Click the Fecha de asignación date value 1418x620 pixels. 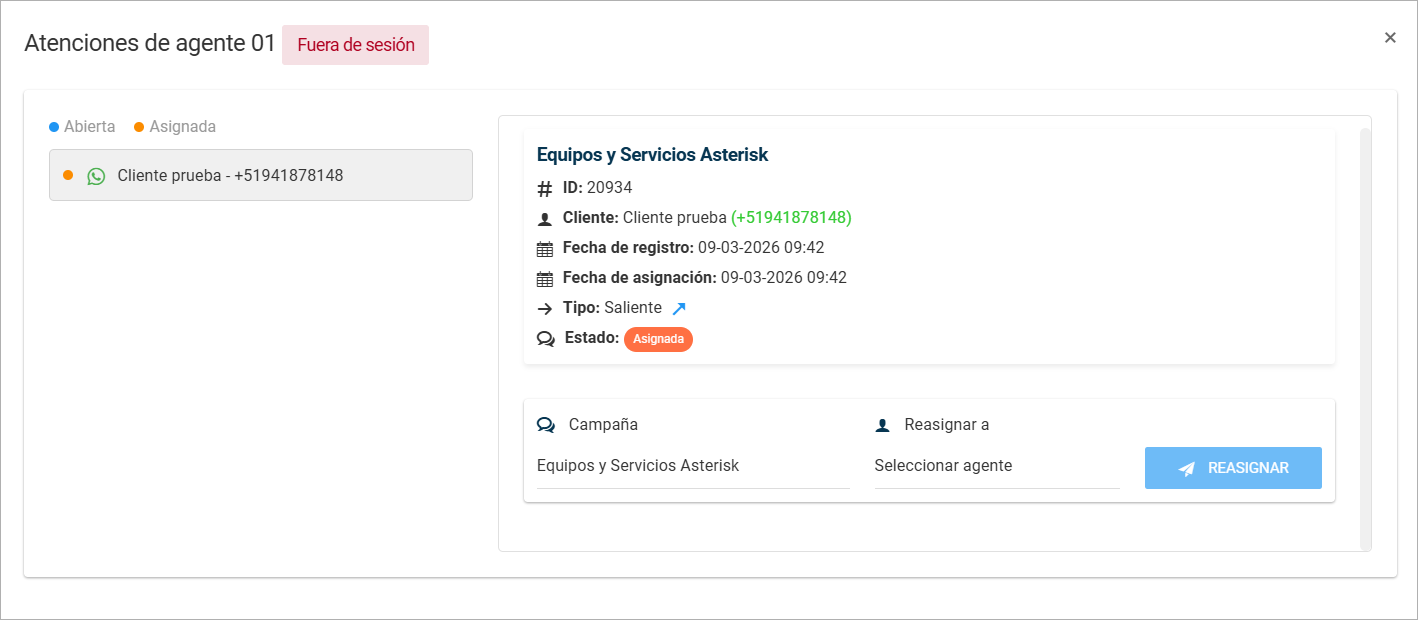coord(784,278)
